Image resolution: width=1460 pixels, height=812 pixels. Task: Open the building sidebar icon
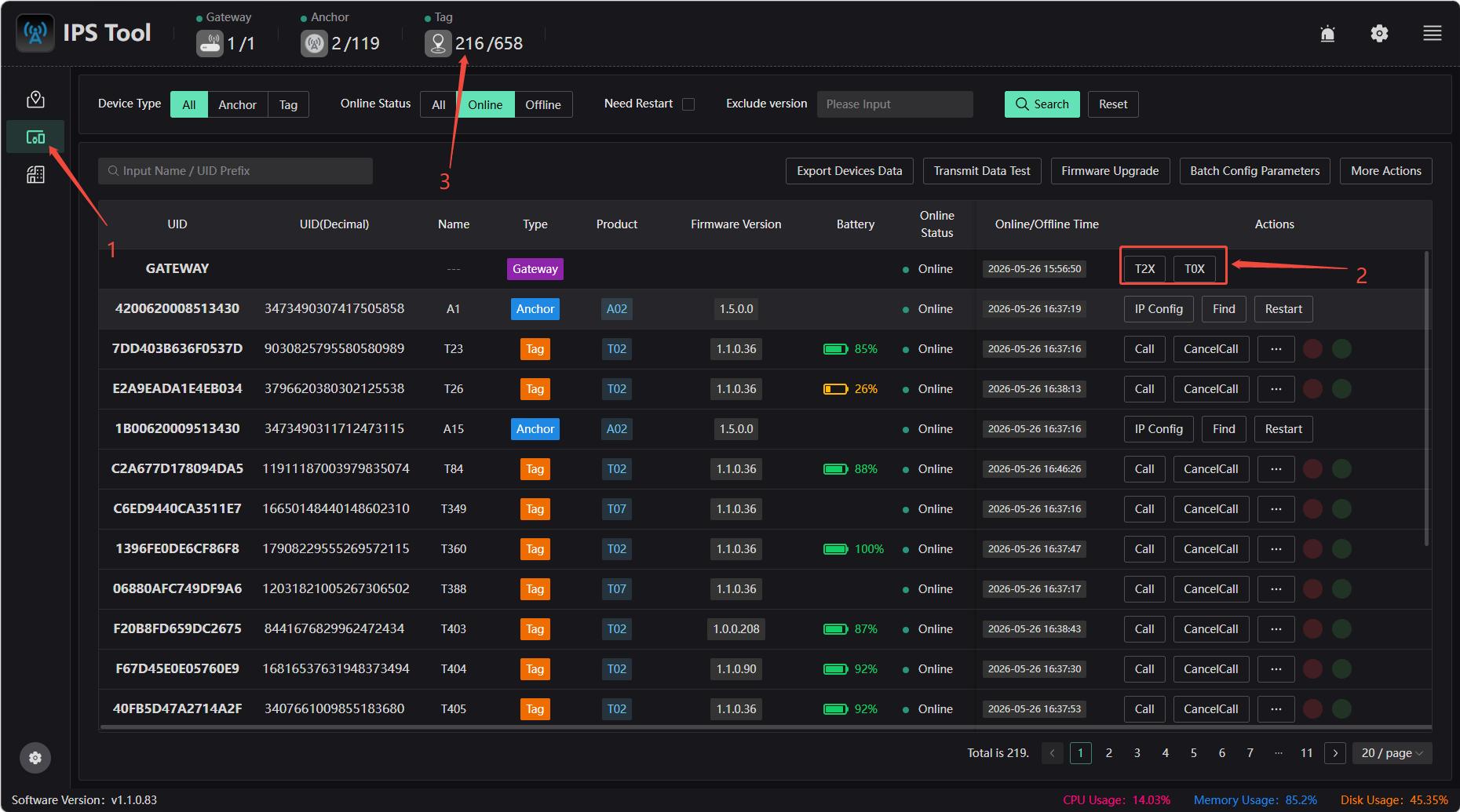click(35, 175)
